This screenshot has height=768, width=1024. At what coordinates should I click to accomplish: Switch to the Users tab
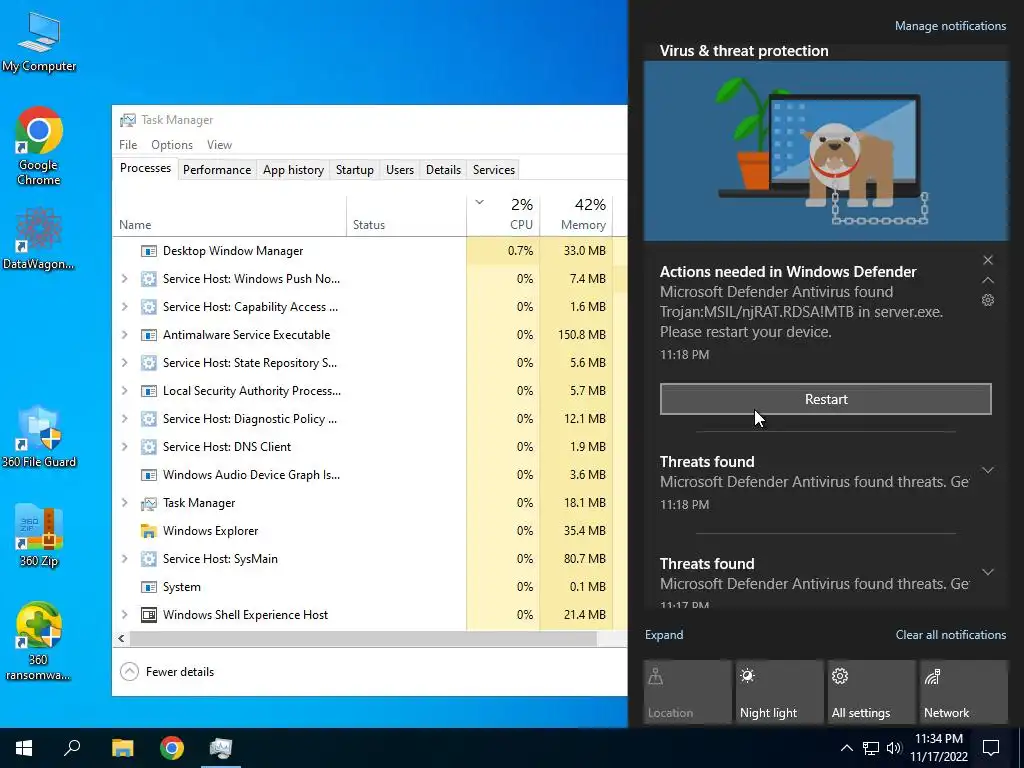click(x=400, y=170)
